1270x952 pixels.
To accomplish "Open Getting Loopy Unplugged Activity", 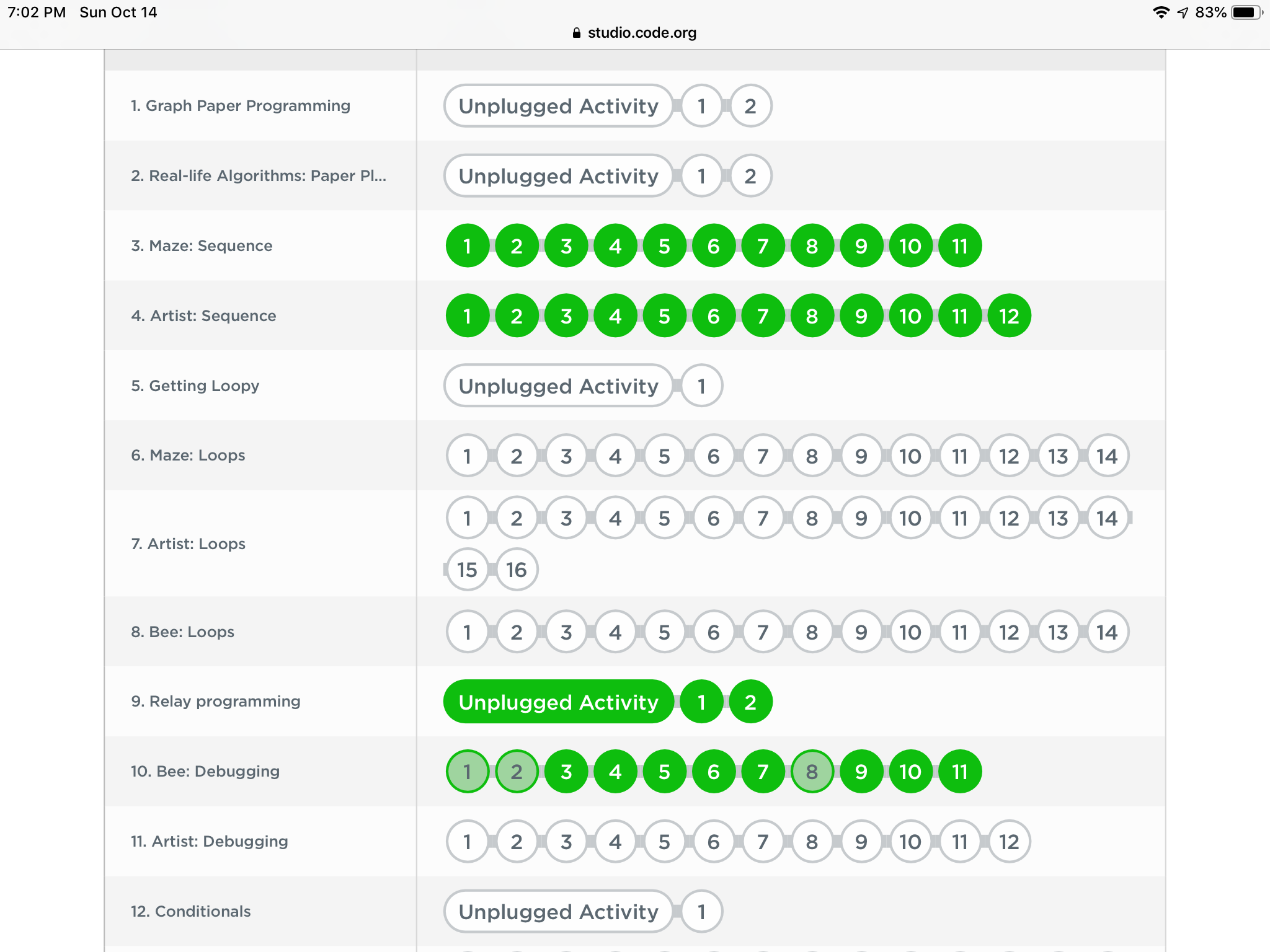I will click(x=558, y=386).
